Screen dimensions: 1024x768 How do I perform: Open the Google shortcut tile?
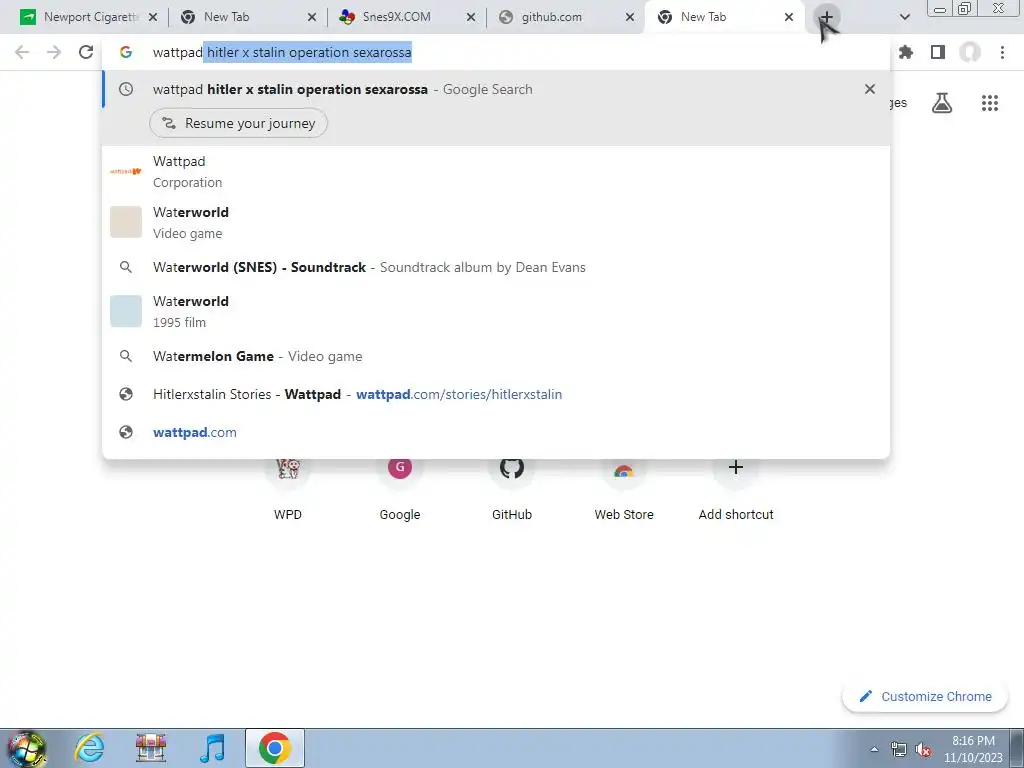pos(400,490)
